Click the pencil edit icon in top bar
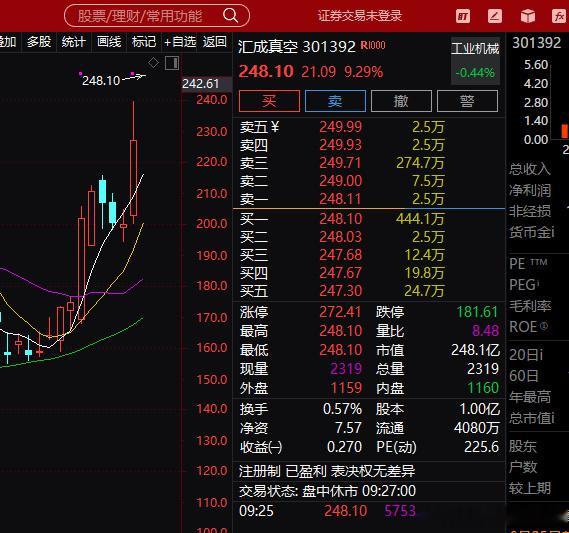Viewport: 569px width, 533px height. pyautogui.click(x=495, y=16)
